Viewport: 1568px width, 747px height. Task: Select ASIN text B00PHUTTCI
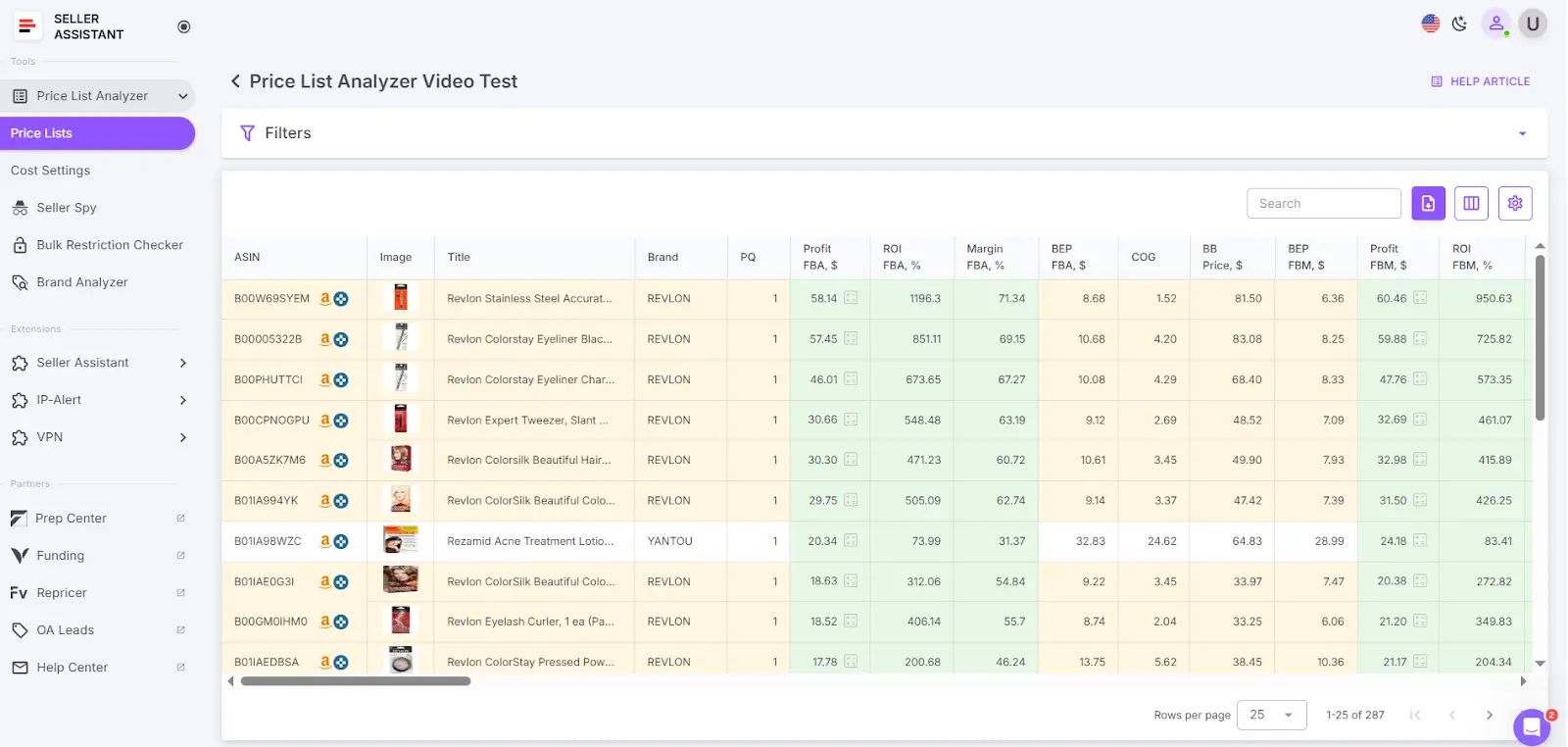[x=269, y=379]
